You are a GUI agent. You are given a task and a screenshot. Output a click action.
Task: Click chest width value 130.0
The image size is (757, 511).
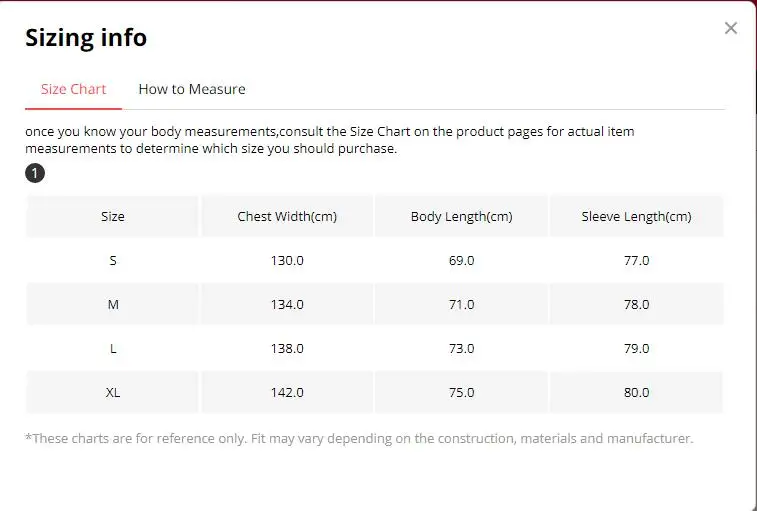click(287, 261)
